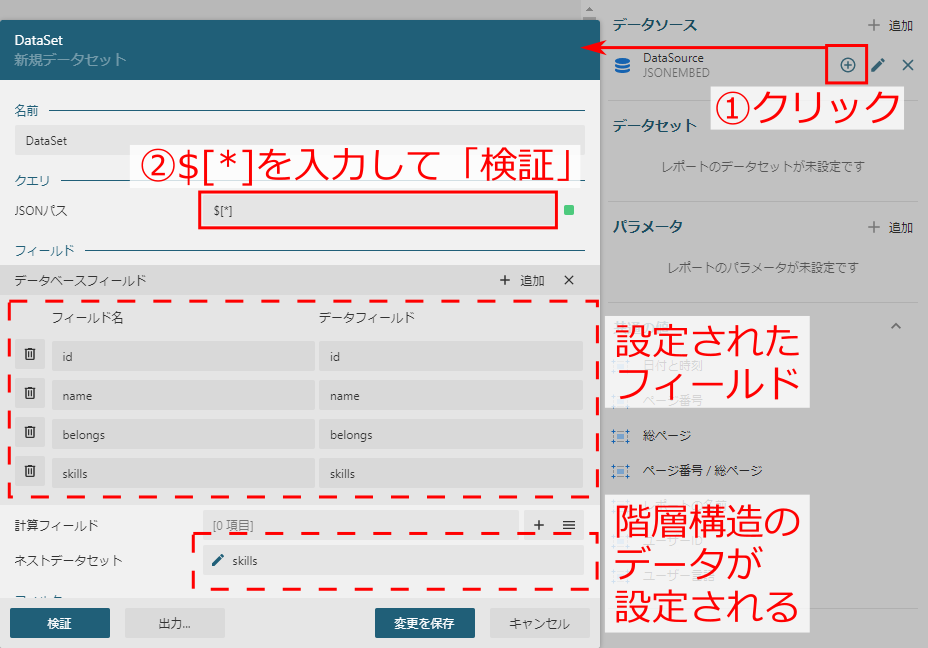Viewport: 928px width, 648px height.
Task: Remove DataSource with the X icon
Action: tap(908, 65)
